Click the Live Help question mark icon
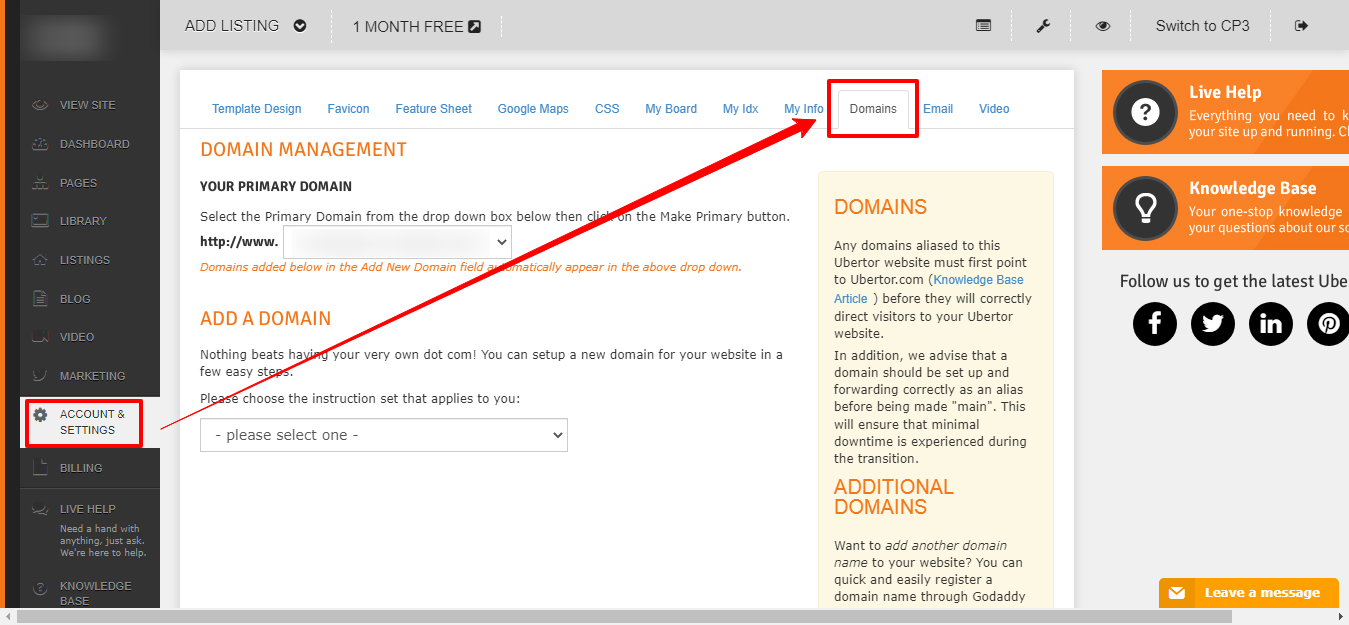 click(1144, 112)
